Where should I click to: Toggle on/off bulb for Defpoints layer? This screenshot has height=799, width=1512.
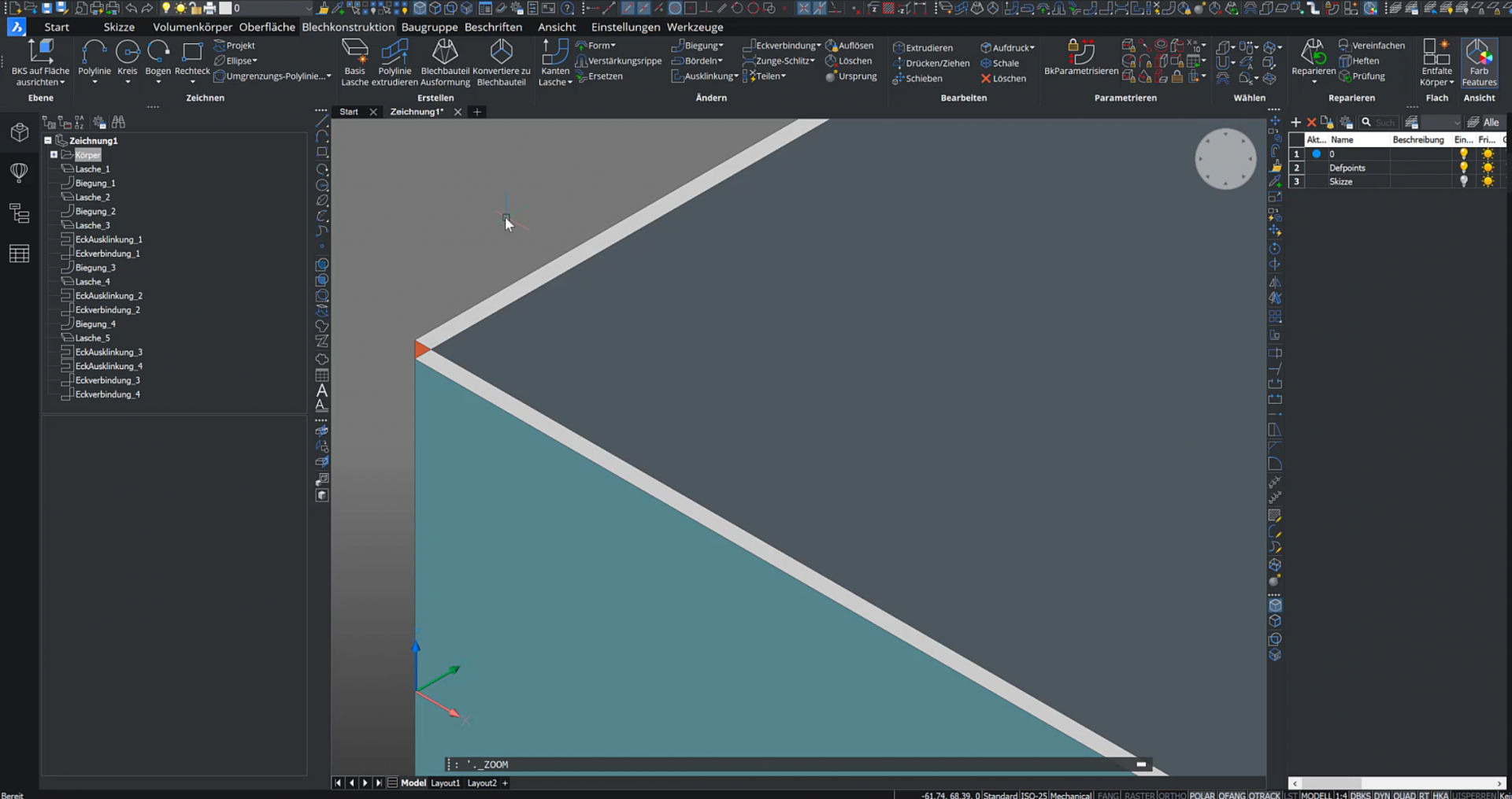click(x=1463, y=168)
